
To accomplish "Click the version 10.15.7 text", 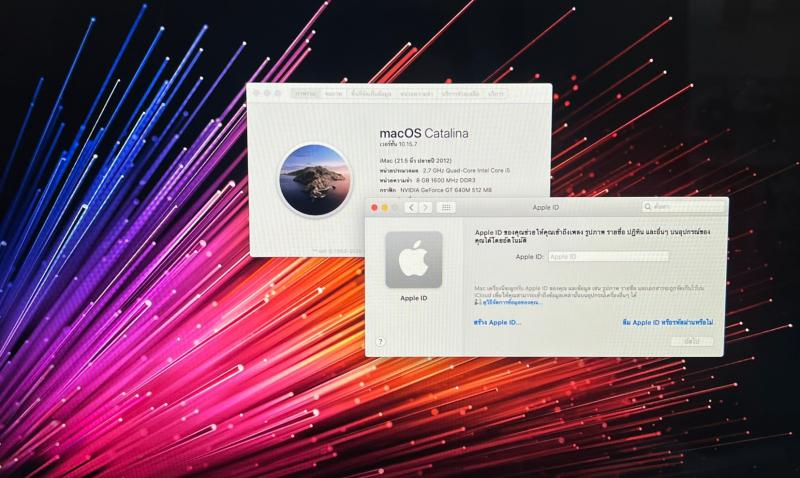I will click(398, 144).
